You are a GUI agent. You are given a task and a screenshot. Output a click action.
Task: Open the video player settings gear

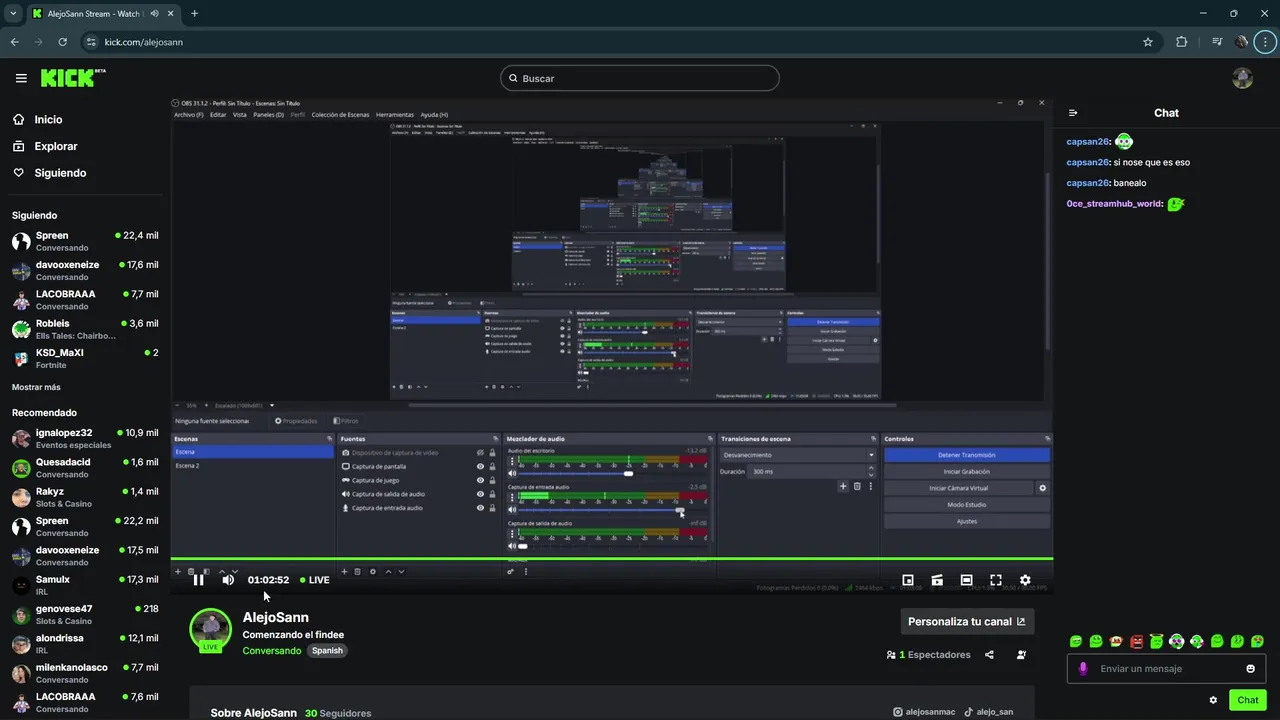click(x=1025, y=580)
